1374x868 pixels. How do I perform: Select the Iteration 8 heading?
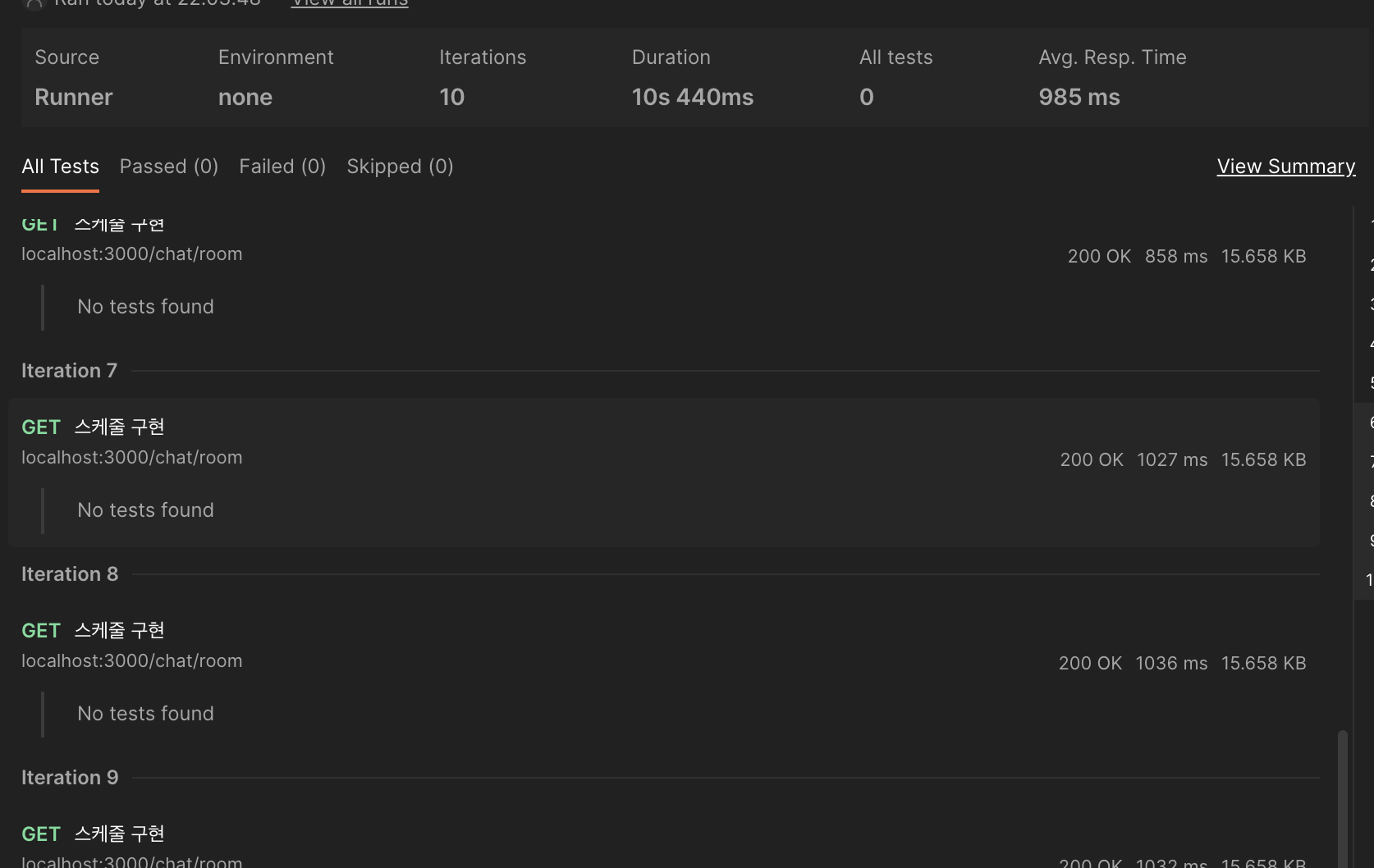point(70,574)
